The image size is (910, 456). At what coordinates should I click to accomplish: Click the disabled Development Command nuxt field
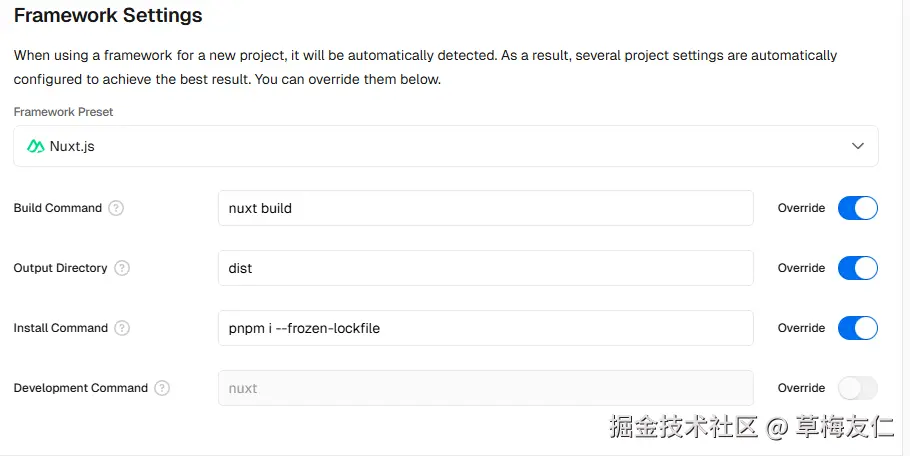[485, 388]
